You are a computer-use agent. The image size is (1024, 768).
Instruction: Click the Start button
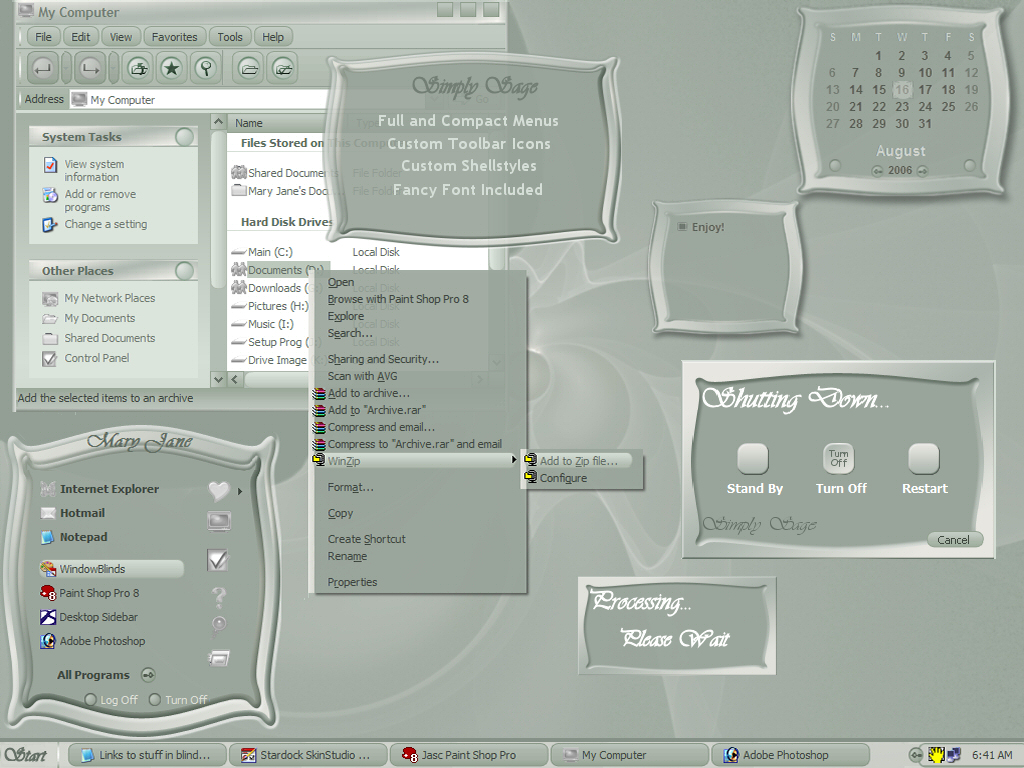point(26,755)
